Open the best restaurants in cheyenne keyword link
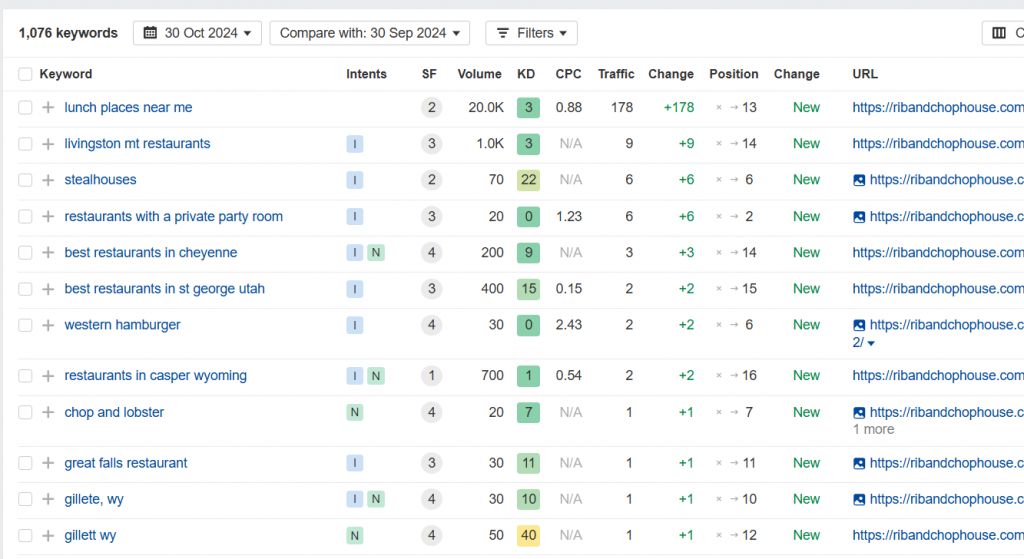The image size is (1024, 559). click(151, 253)
